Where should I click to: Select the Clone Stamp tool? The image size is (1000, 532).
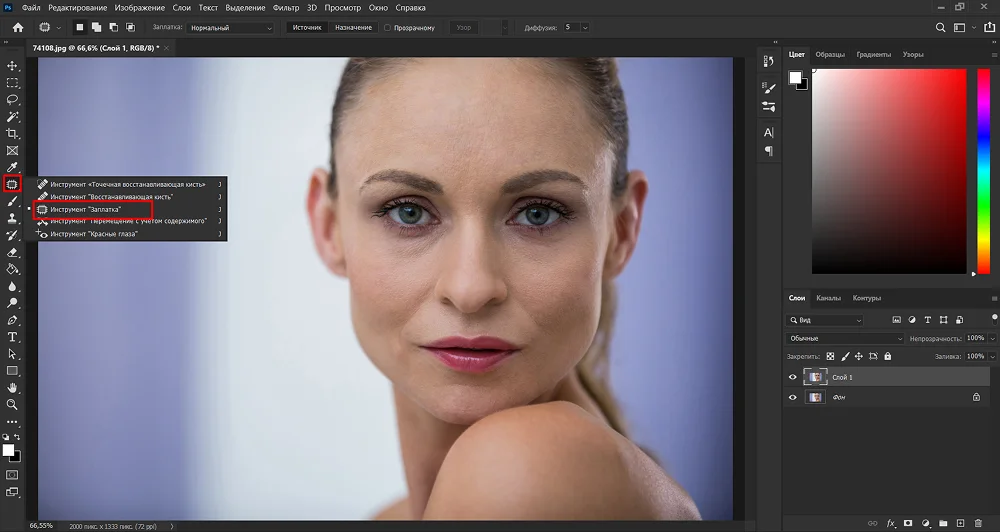(12, 218)
